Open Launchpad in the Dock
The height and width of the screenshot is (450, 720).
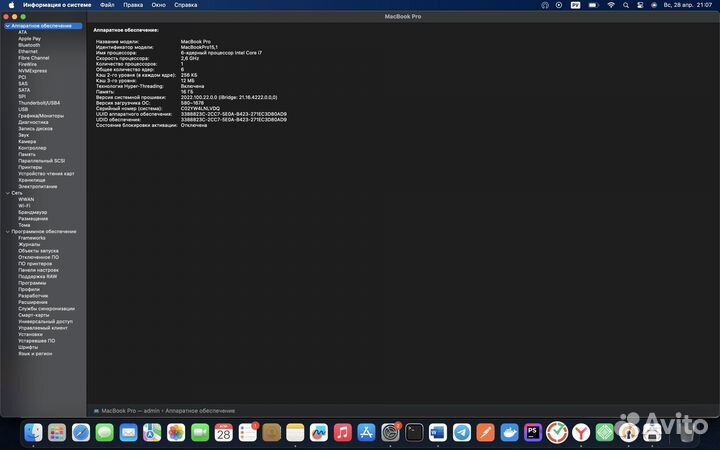[x=57, y=432]
